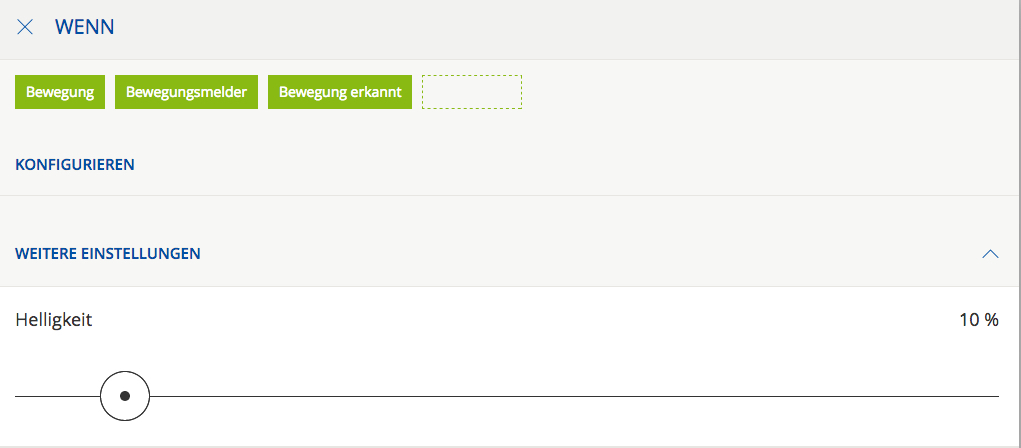1021x448 pixels.
Task: Collapse the Weitere Einstellungen chevron arrow
Action: click(x=990, y=254)
